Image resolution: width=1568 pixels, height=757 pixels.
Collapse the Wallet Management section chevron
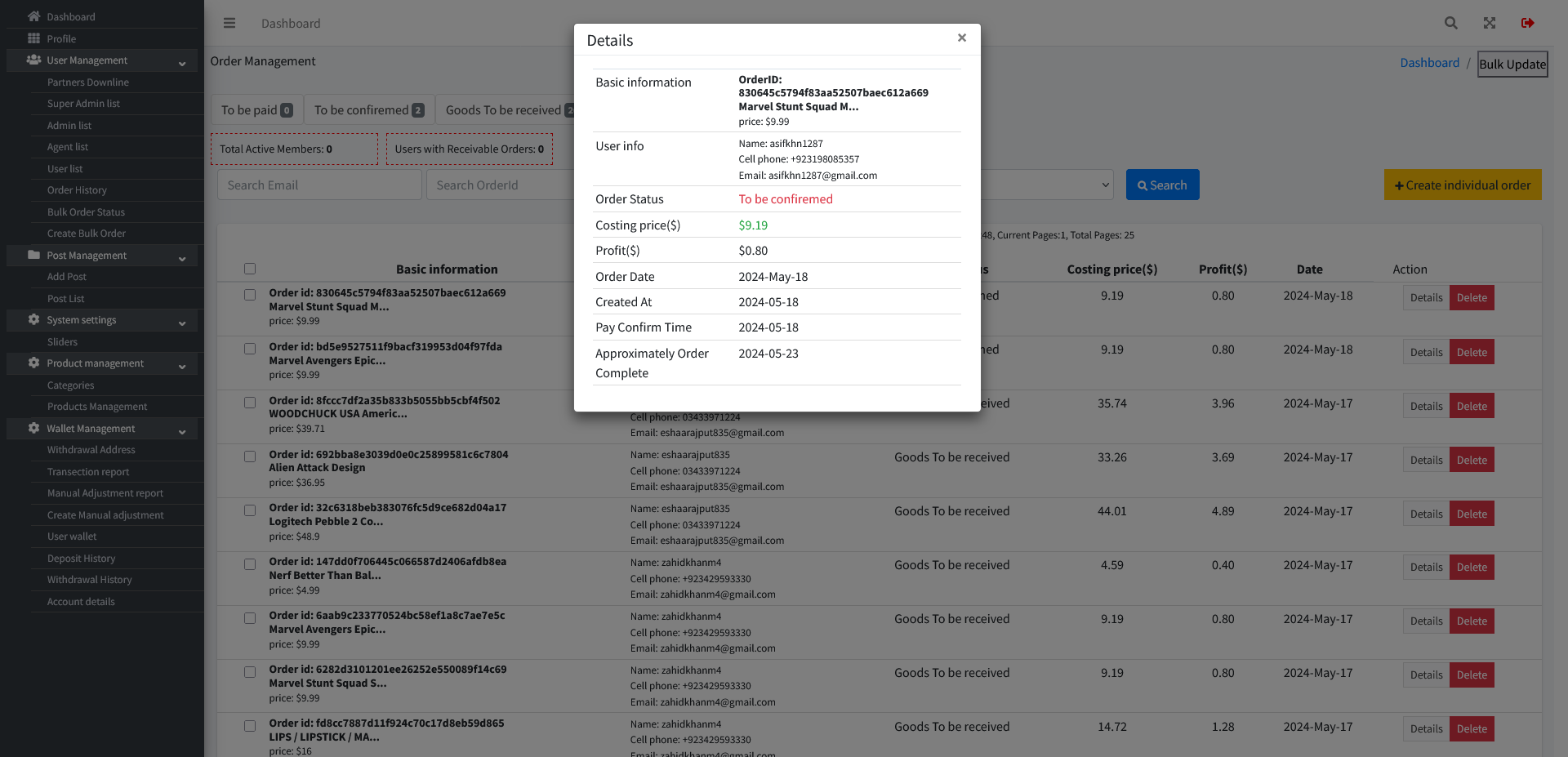[182, 430]
